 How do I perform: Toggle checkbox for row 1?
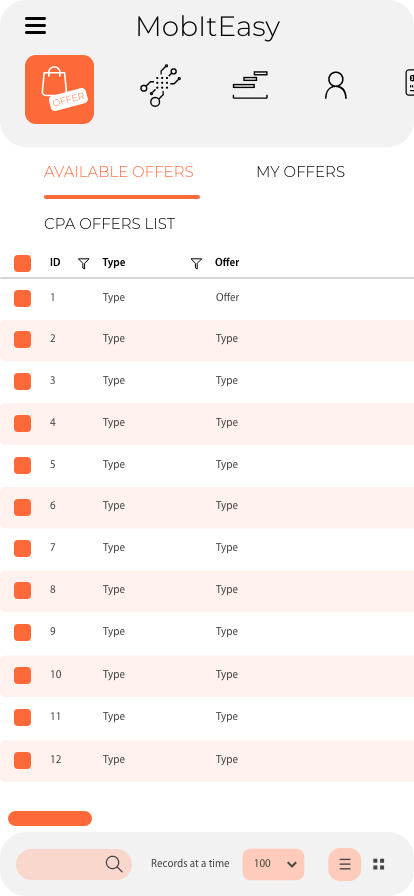coord(22,298)
